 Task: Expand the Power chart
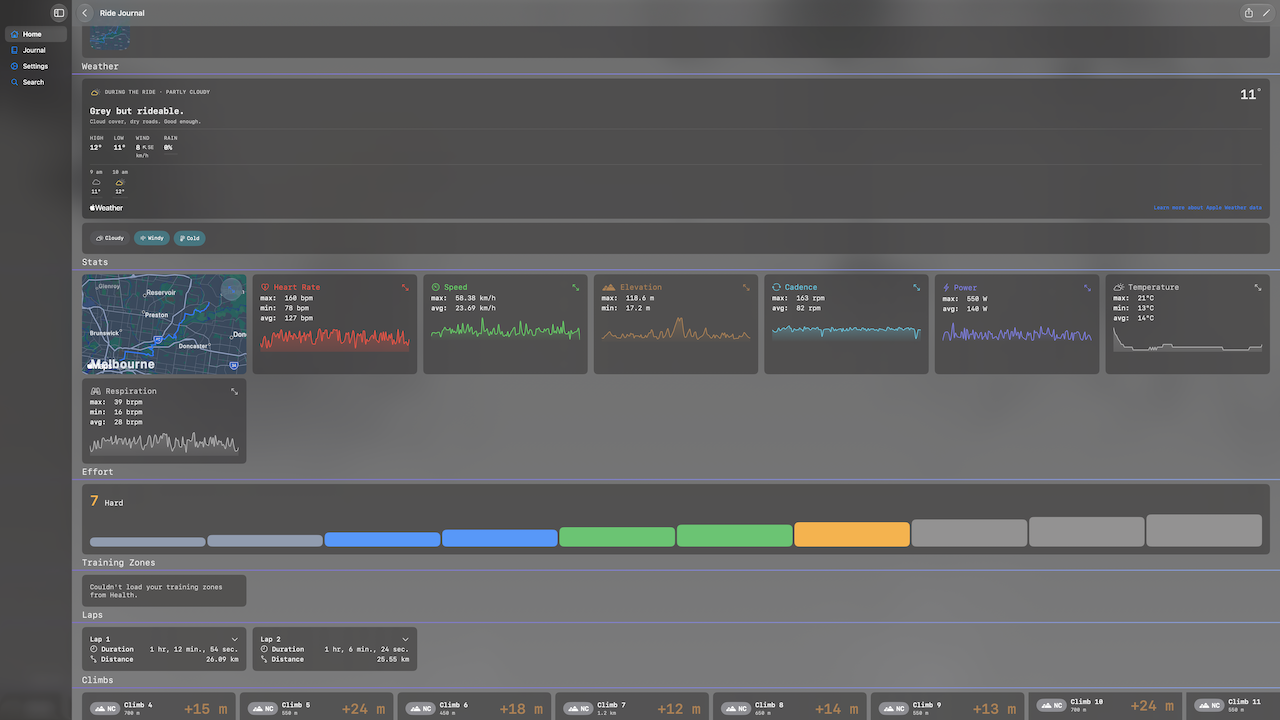point(1087,287)
